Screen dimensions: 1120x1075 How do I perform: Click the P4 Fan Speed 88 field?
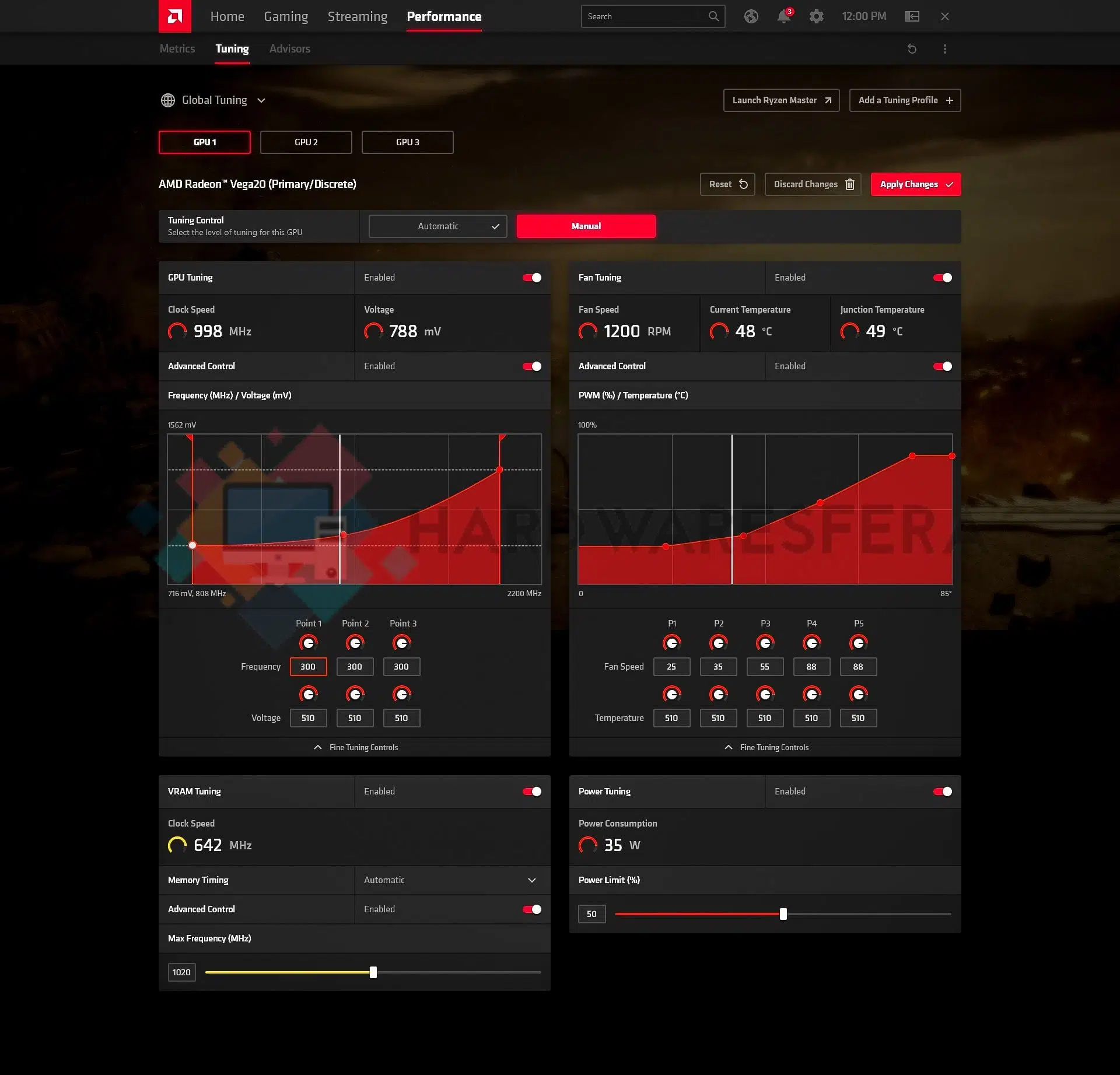[811, 667]
